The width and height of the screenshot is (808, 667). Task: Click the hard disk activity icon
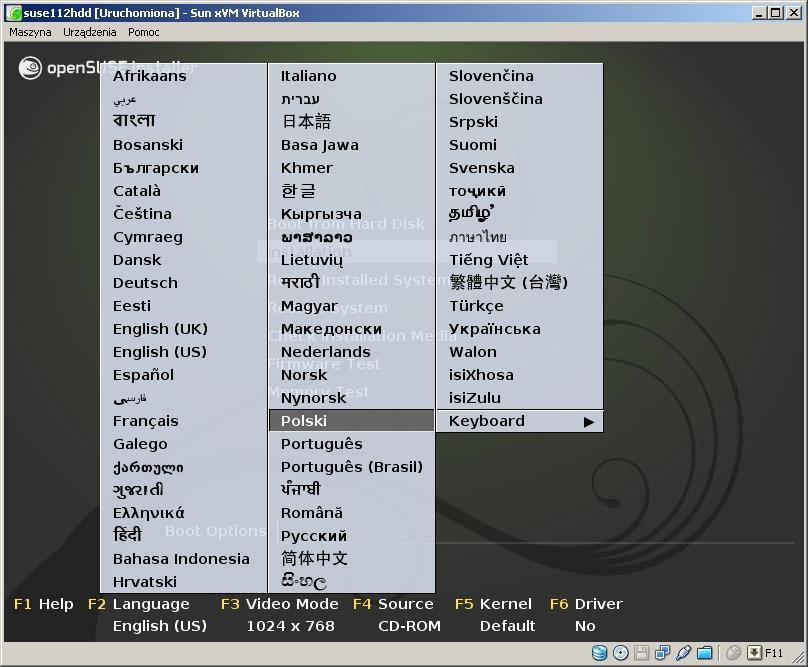pyautogui.click(x=599, y=653)
